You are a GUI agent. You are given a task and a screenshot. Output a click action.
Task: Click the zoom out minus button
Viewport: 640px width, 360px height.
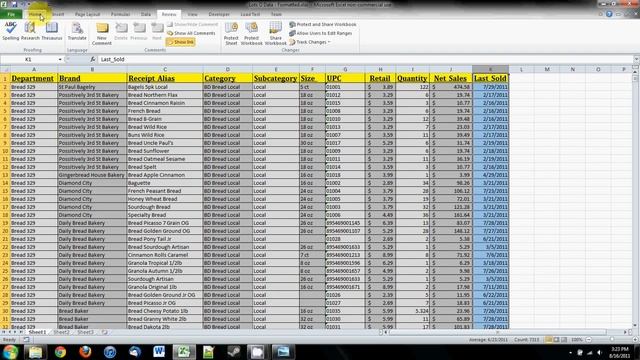[x=589, y=340]
